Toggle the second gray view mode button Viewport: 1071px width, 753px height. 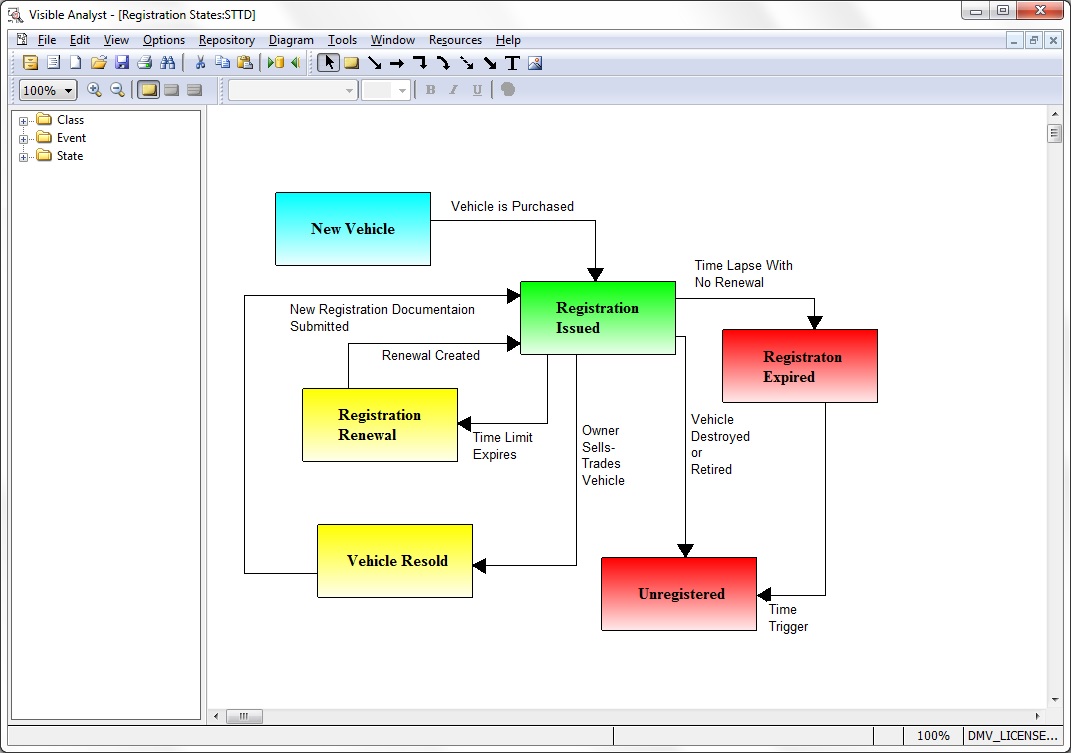coord(171,90)
